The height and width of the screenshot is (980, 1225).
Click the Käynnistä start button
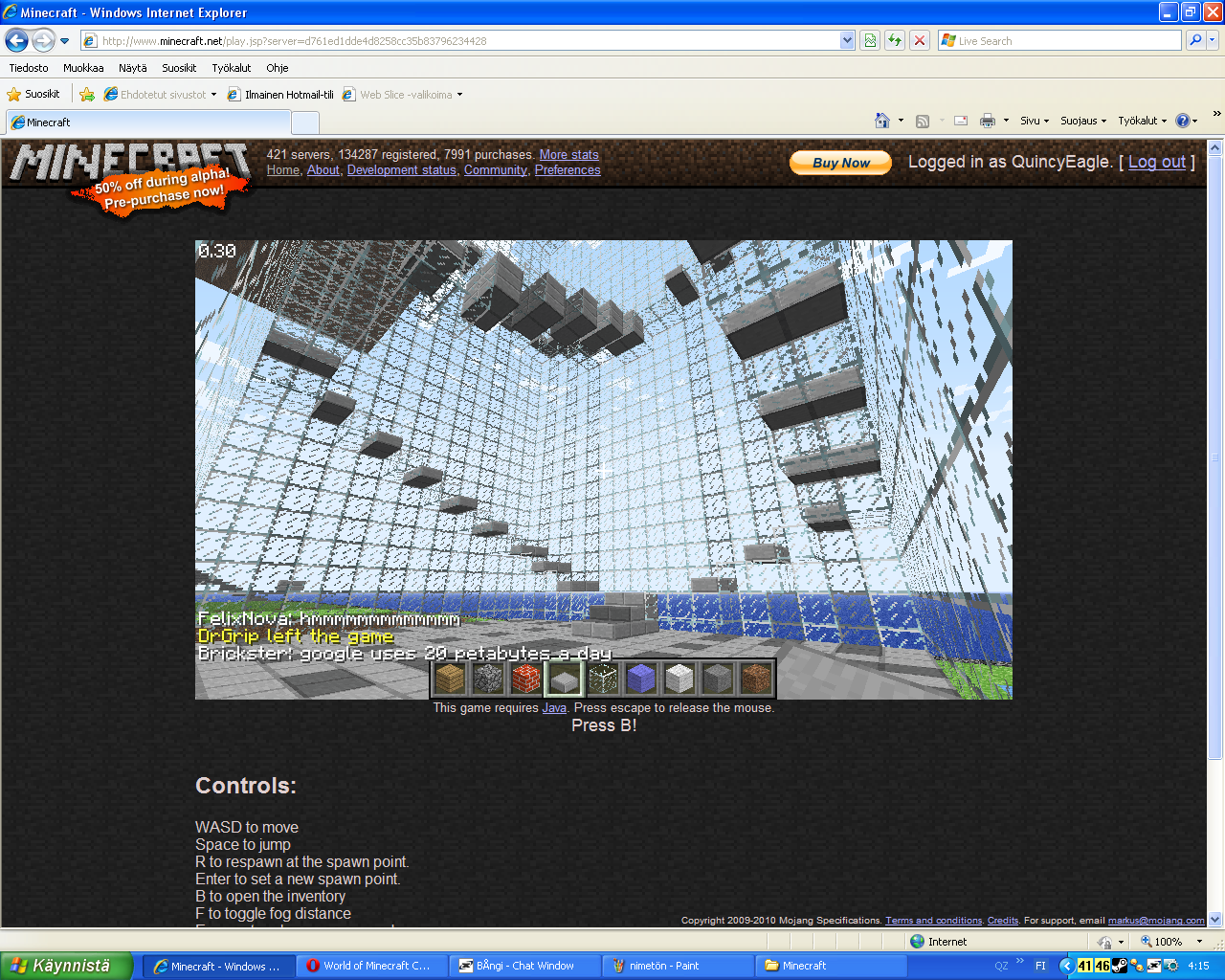tap(65, 966)
